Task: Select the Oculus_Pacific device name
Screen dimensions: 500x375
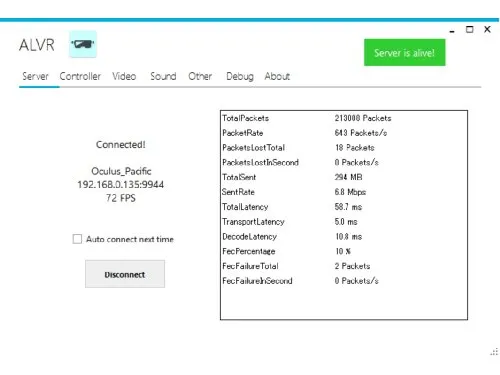Action: pyautogui.click(x=121, y=171)
